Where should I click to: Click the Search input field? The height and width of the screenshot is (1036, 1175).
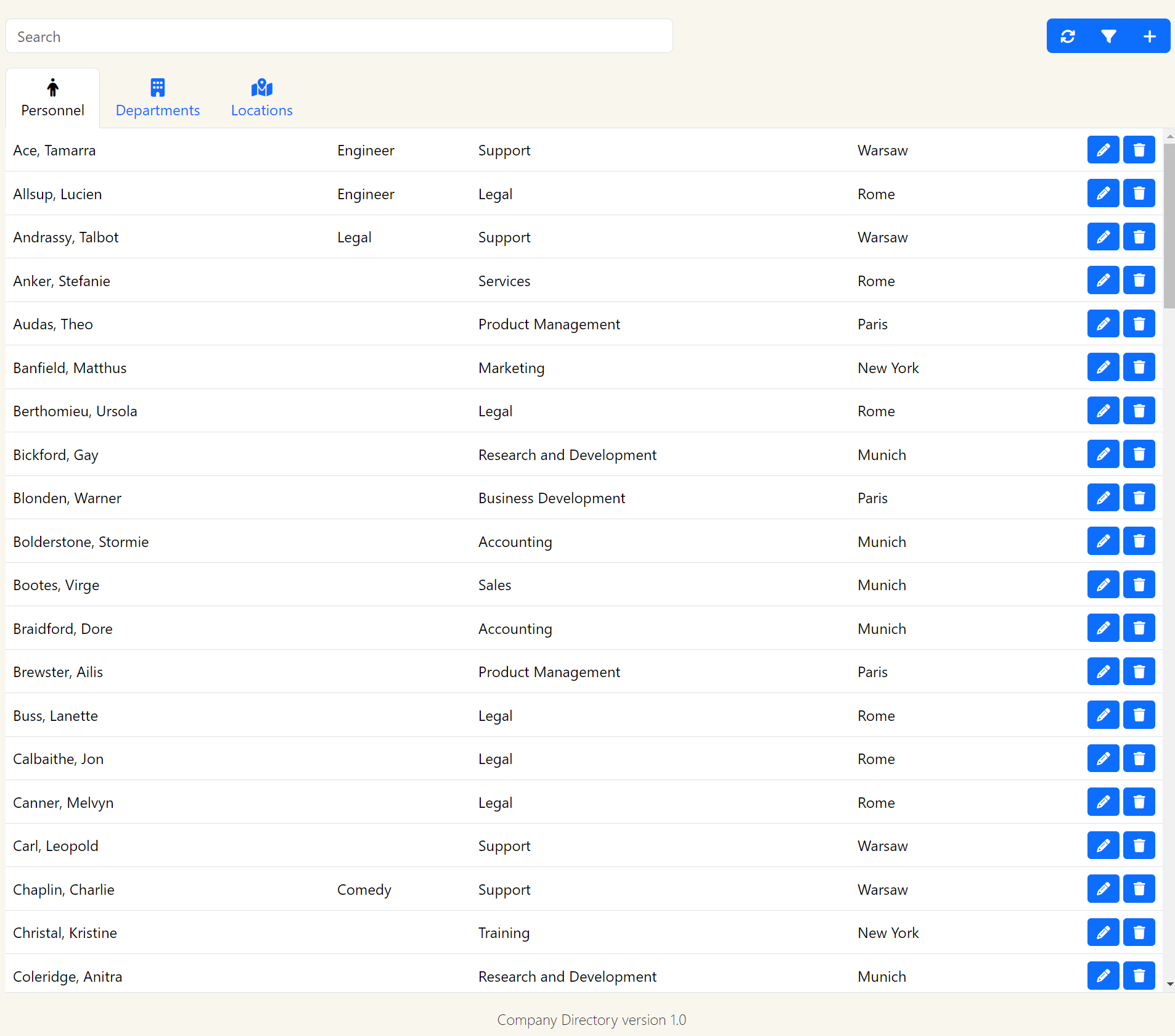tap(338, 36)
